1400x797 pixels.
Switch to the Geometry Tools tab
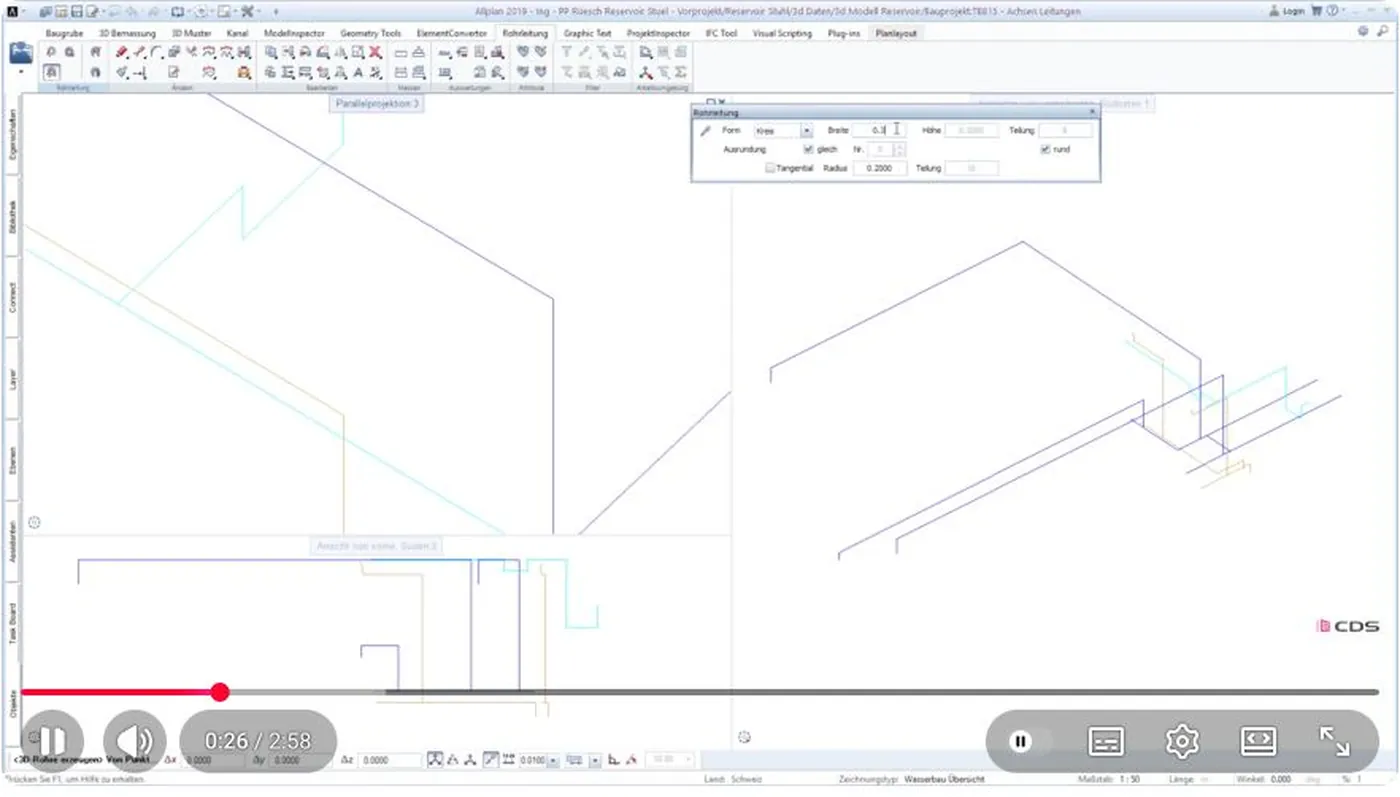point(370,33)
